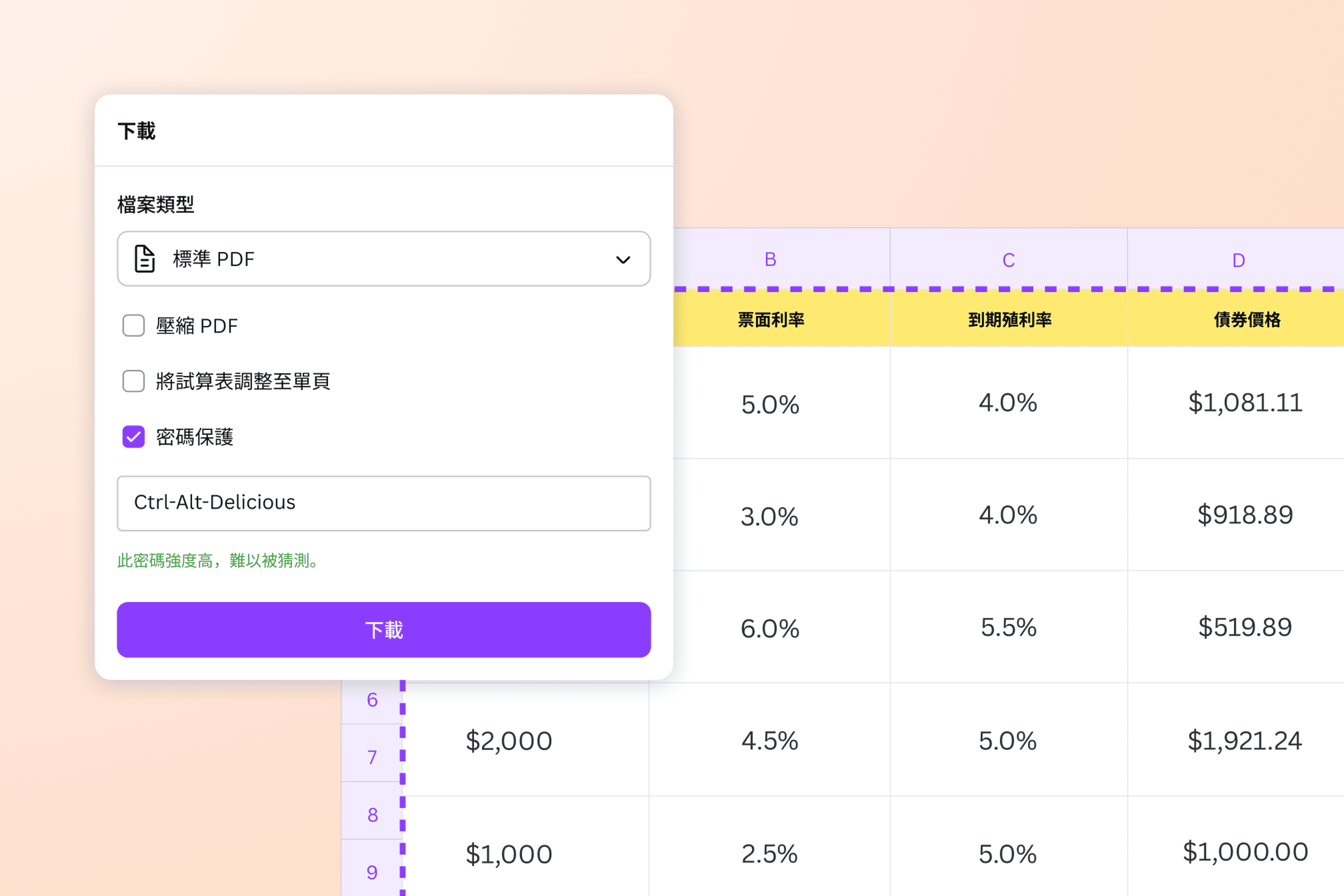Uncheck the 密碼保護 checkbox
The height and width of the screenshot is (896, 1344).
coord(134,437)
